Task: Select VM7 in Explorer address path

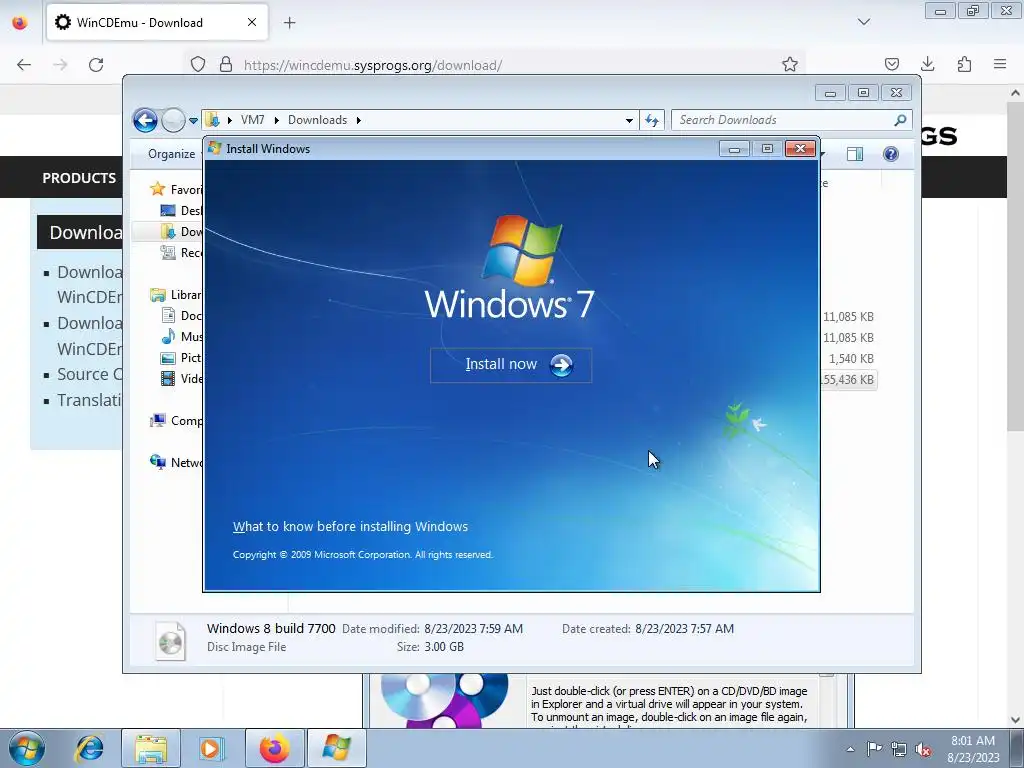Action: coord(252,120)
